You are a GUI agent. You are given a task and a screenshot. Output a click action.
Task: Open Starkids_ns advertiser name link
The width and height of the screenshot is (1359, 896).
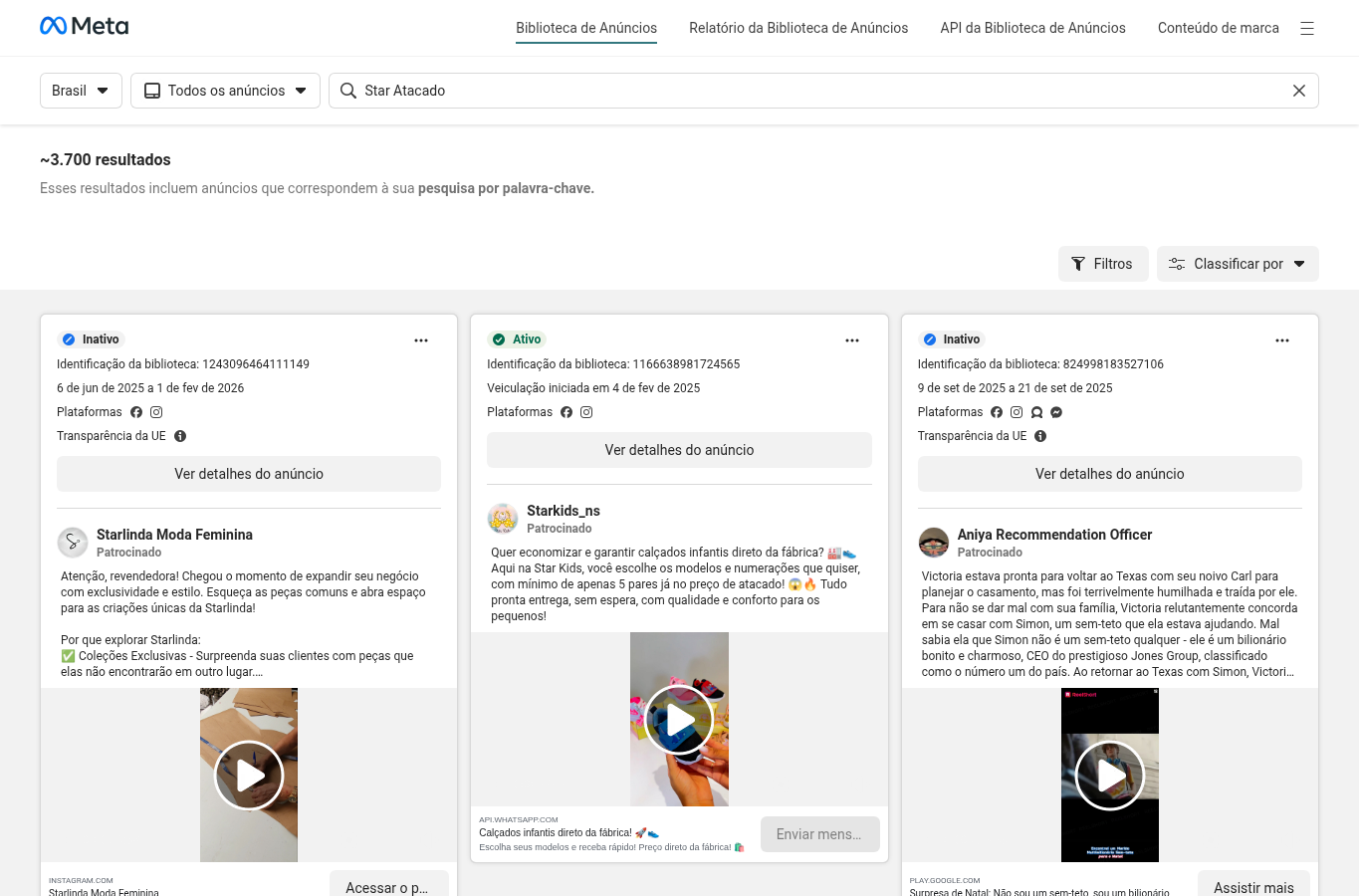pos(564,511)
